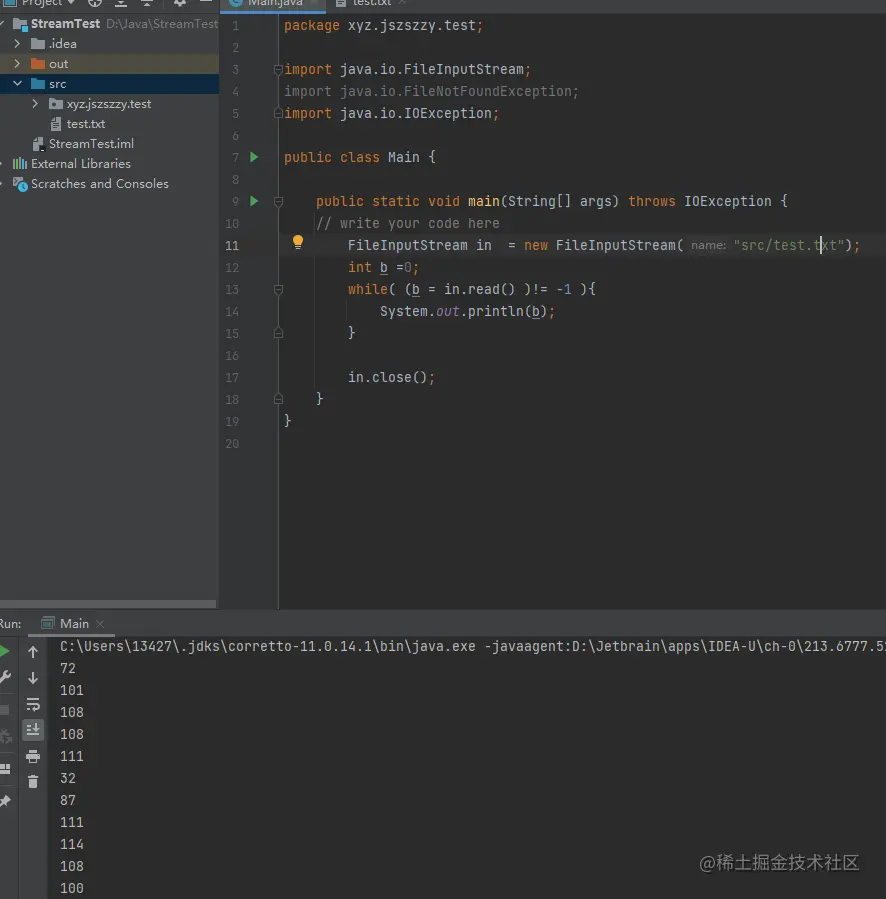Click the 'int b =0;' declaration
886x899 pixels.
[383, 267]
